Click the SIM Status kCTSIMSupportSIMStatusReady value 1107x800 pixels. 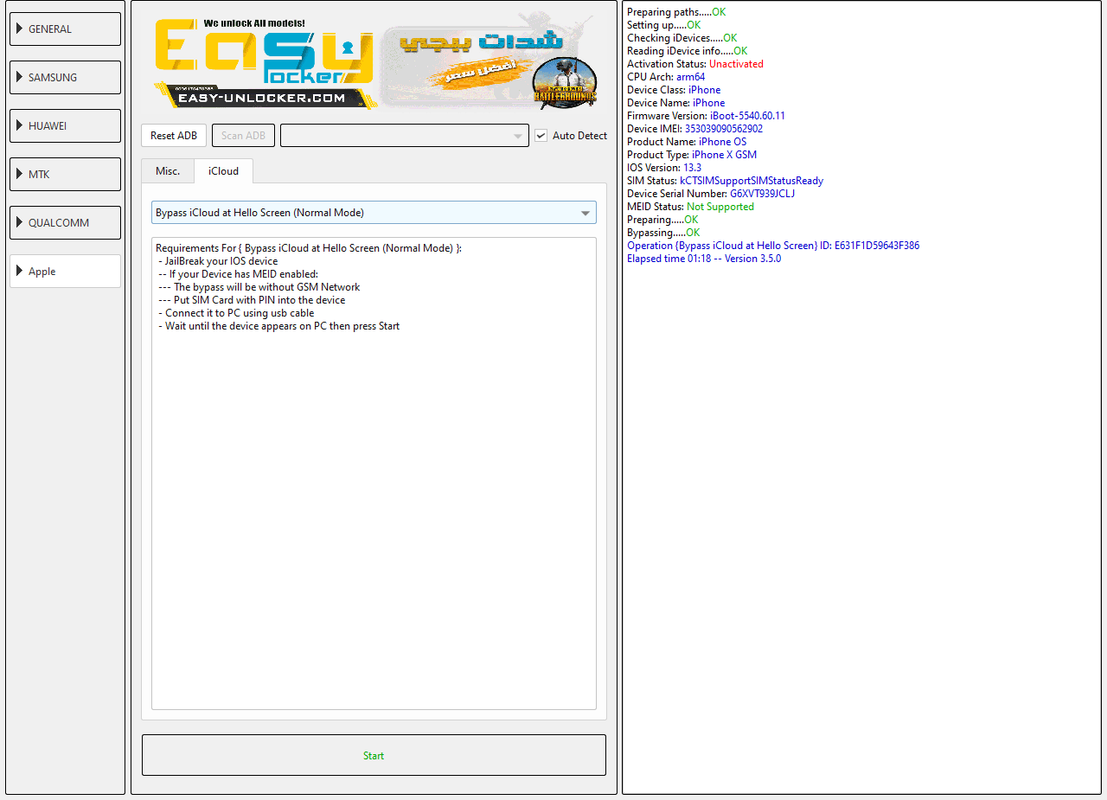point(751,181)
